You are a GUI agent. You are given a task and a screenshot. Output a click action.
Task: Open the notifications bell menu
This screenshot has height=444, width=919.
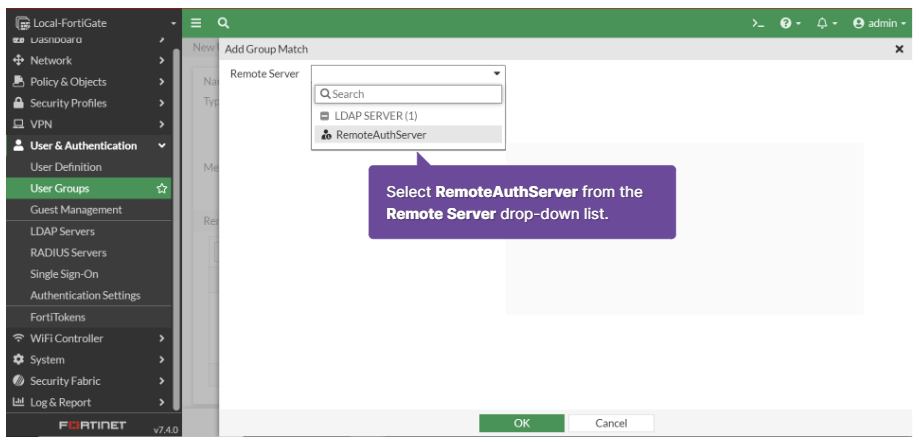click(826, 23)
